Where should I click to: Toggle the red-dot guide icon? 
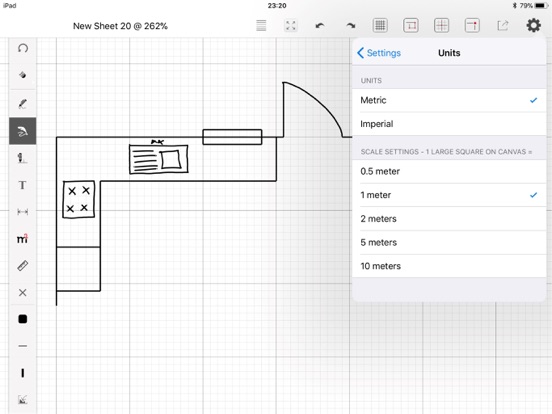click(x=472, y=25)
